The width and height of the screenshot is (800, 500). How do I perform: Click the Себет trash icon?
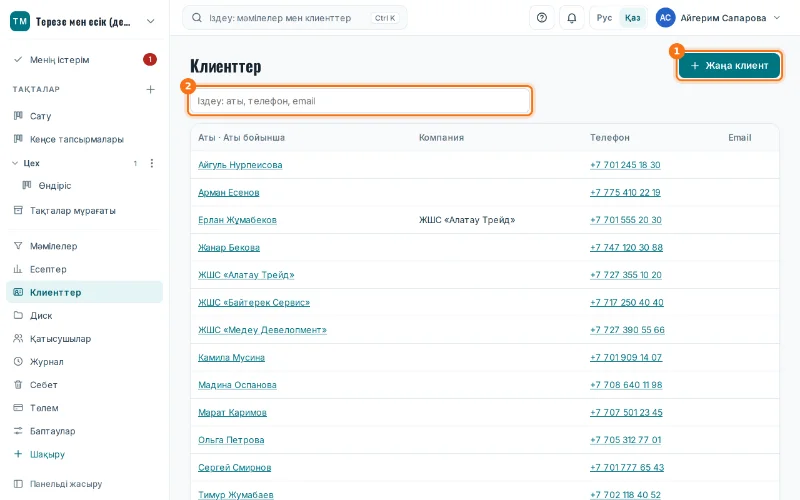click(18, 385)
